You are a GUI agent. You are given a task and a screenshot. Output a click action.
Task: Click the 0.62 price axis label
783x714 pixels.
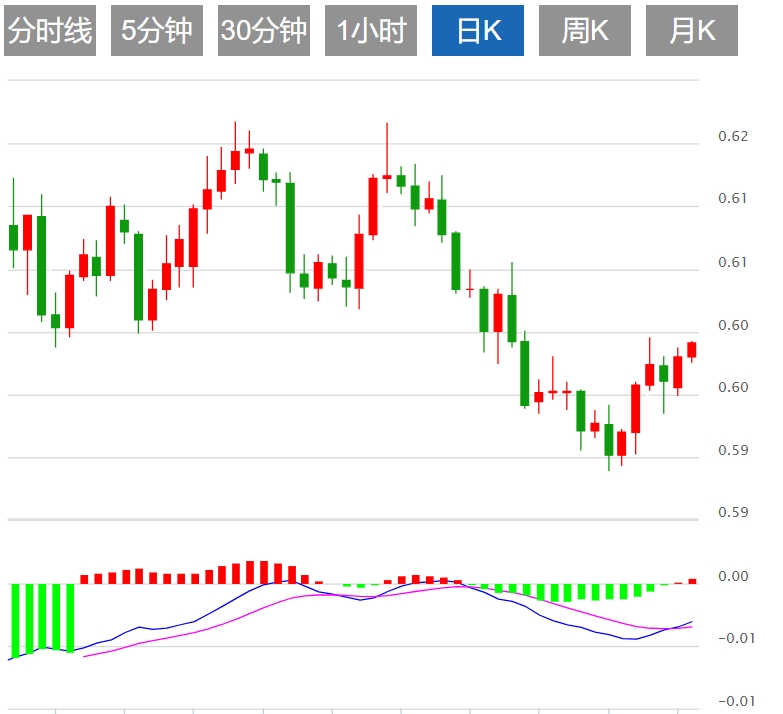[x=733, y=136]
